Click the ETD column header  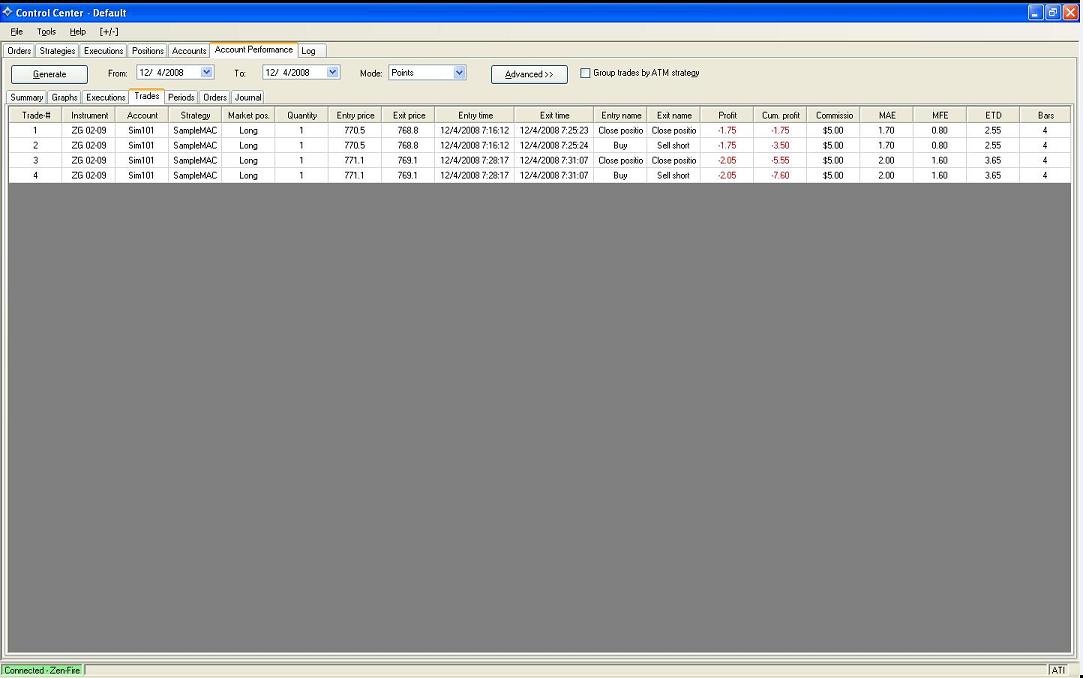(993, 115)
